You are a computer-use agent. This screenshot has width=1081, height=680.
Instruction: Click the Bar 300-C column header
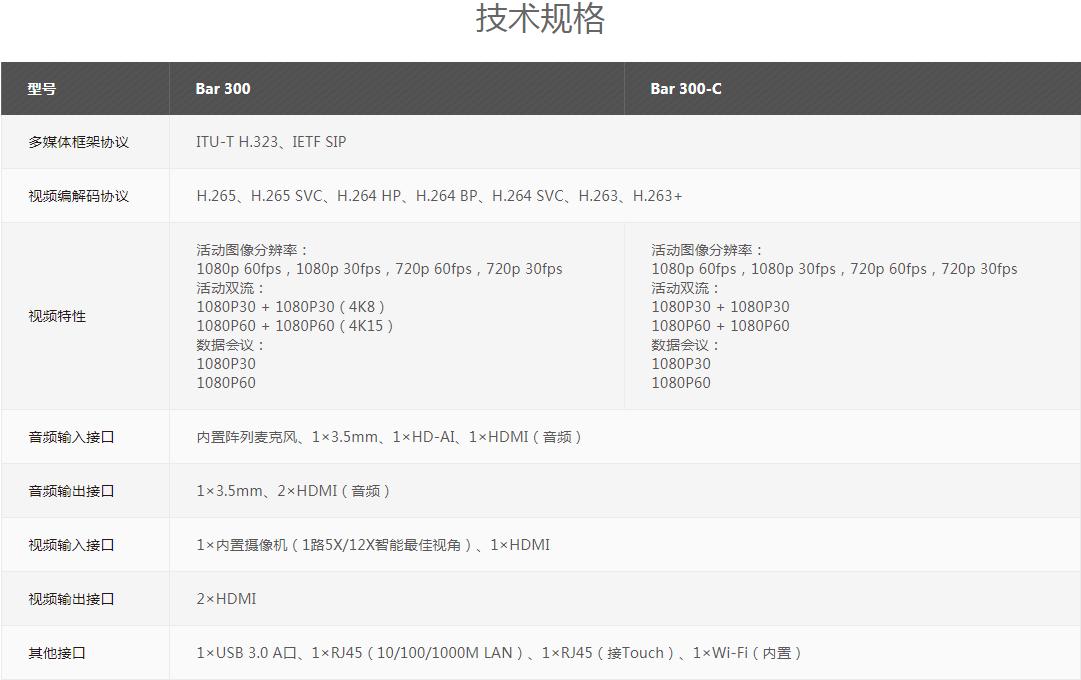[685, 89]
